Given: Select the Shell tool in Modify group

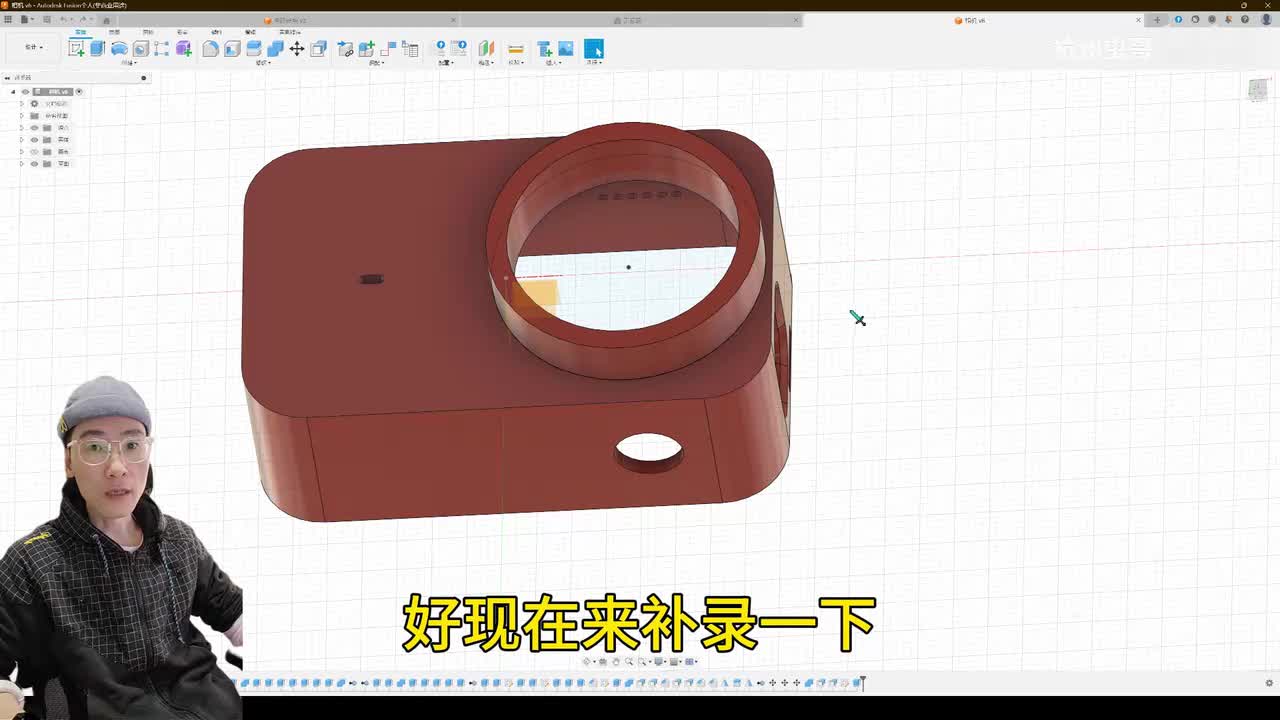Looking at the screenshot, I should pos(232,48).
